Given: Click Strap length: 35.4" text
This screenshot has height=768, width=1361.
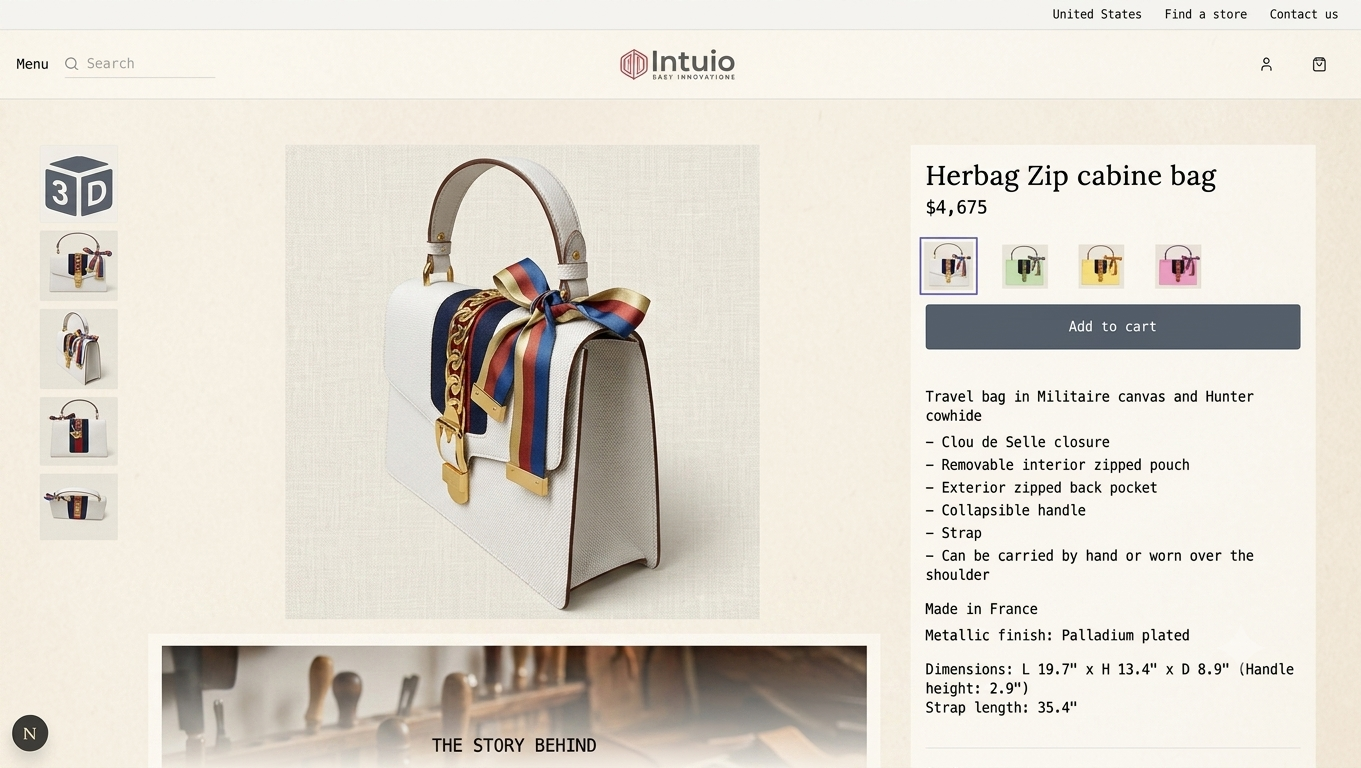Looking at the screenshot, I should [1001, 708].
